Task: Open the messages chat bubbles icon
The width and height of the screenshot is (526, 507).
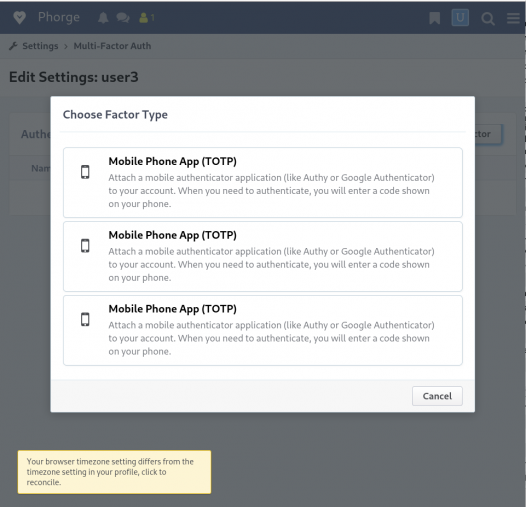Action: point(123,18)
